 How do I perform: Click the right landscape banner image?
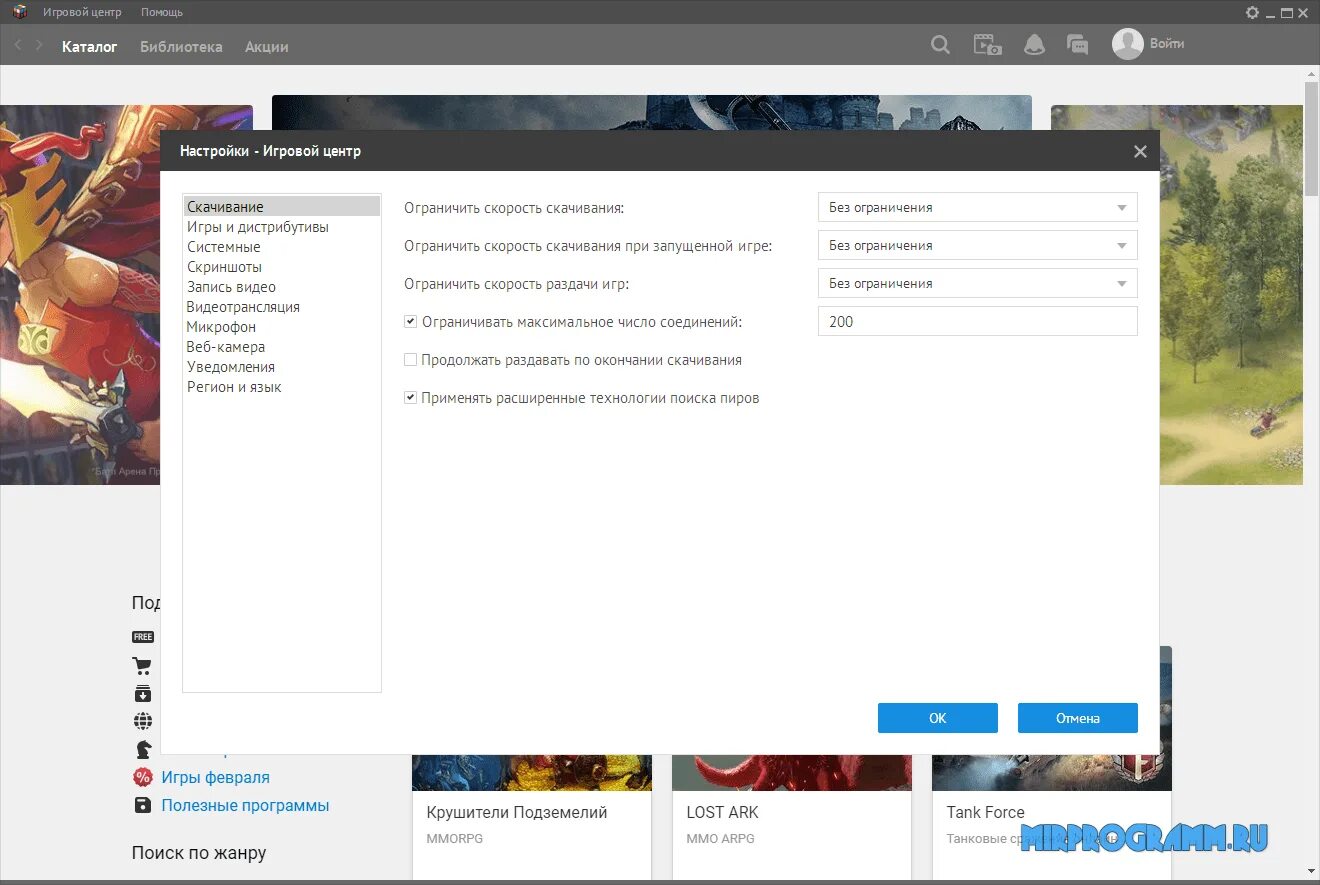tap(1231, 295)
